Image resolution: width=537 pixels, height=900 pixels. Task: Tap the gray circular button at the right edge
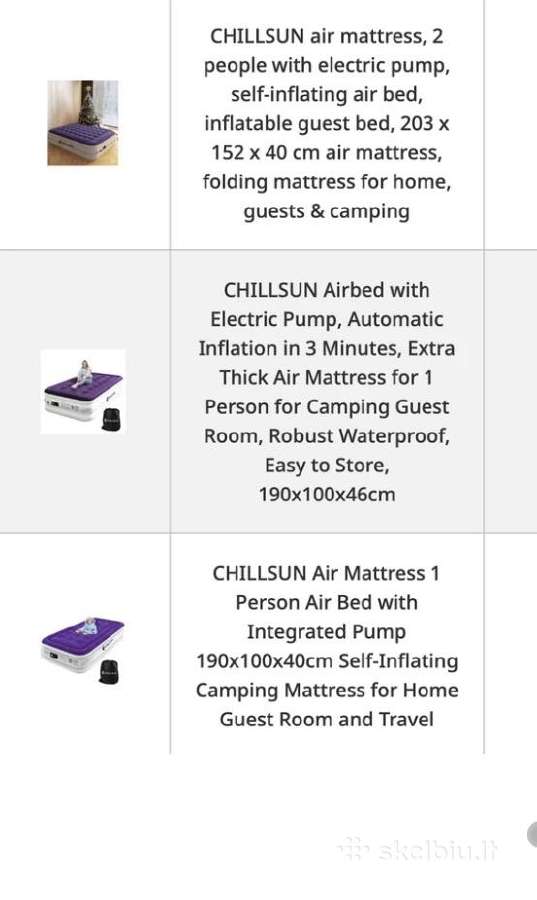pos(532,835)
